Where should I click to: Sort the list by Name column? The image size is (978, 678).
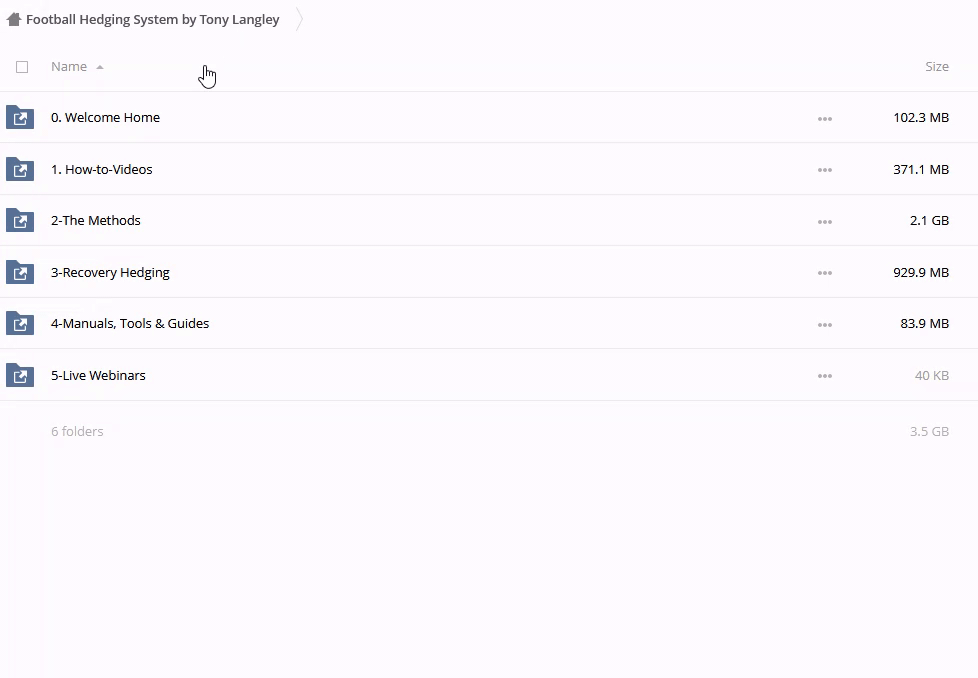click(x=69, y=67)
